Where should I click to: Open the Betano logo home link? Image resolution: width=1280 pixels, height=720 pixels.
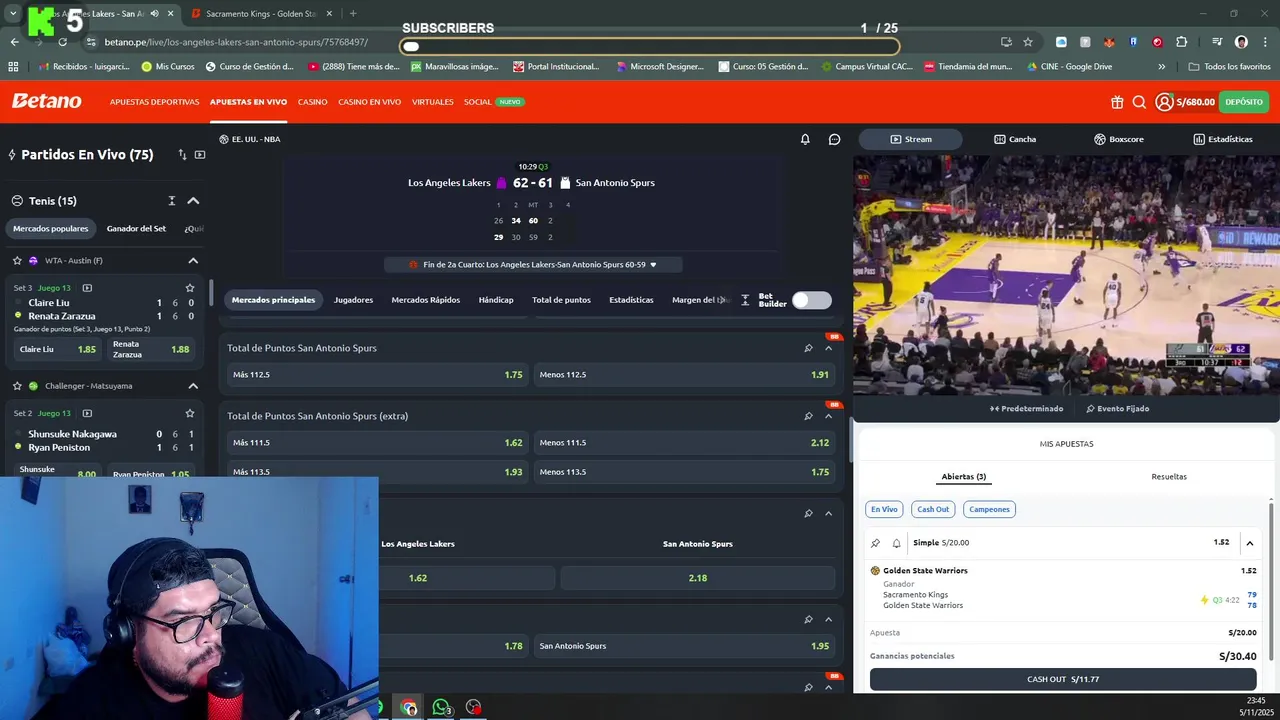click(46, 101)
